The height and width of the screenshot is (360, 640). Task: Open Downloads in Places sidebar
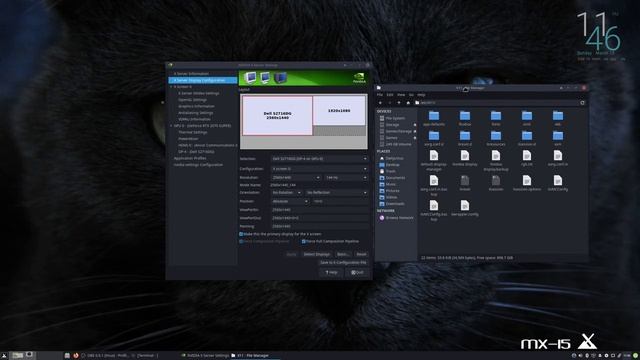[x=392, y=204]
